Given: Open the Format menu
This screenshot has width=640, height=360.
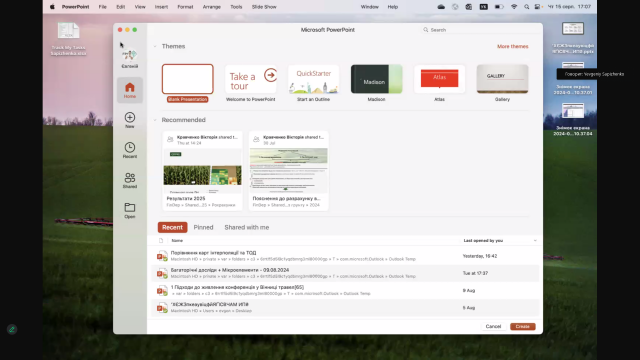Looking at the screenshot, I should 185,7.
